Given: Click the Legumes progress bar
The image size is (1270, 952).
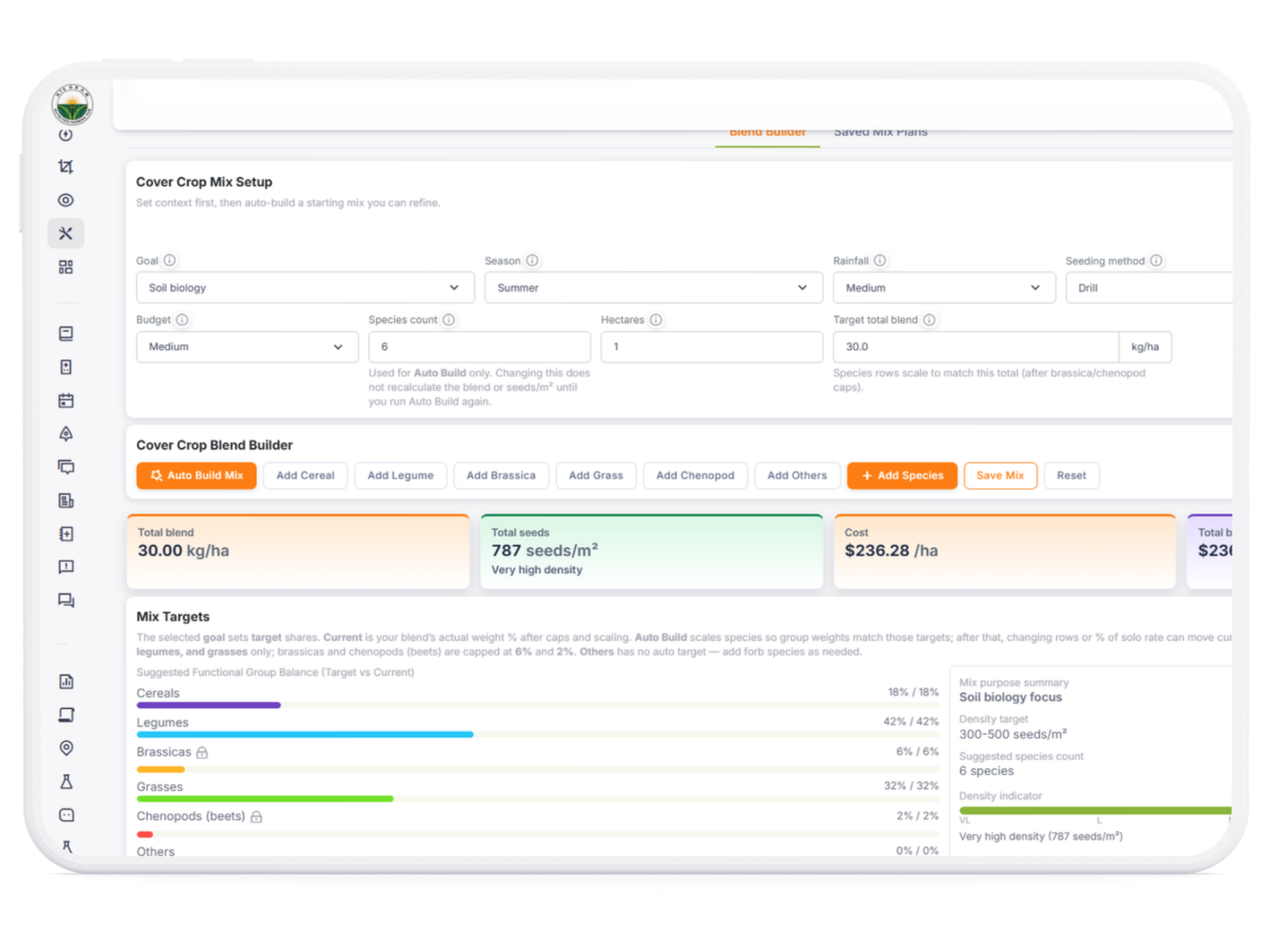Looking at the screenshot, I should tap(538, 734).
